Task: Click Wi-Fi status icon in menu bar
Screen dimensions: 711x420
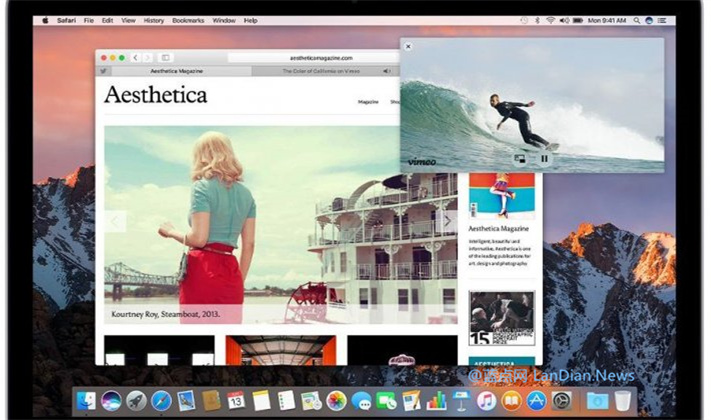Action: (550, 20)
